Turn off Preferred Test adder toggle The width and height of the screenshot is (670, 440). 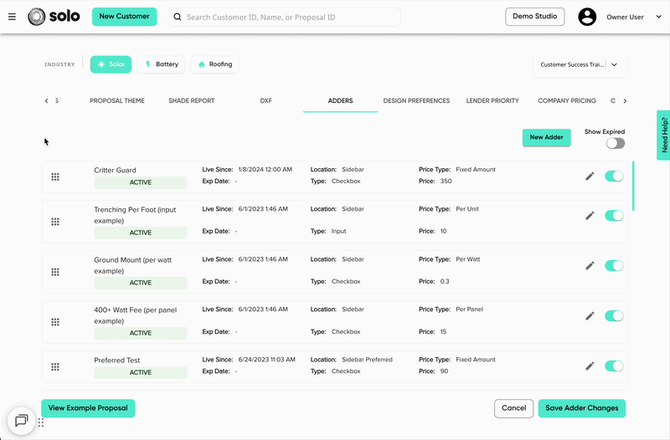(x=614, y=366)
